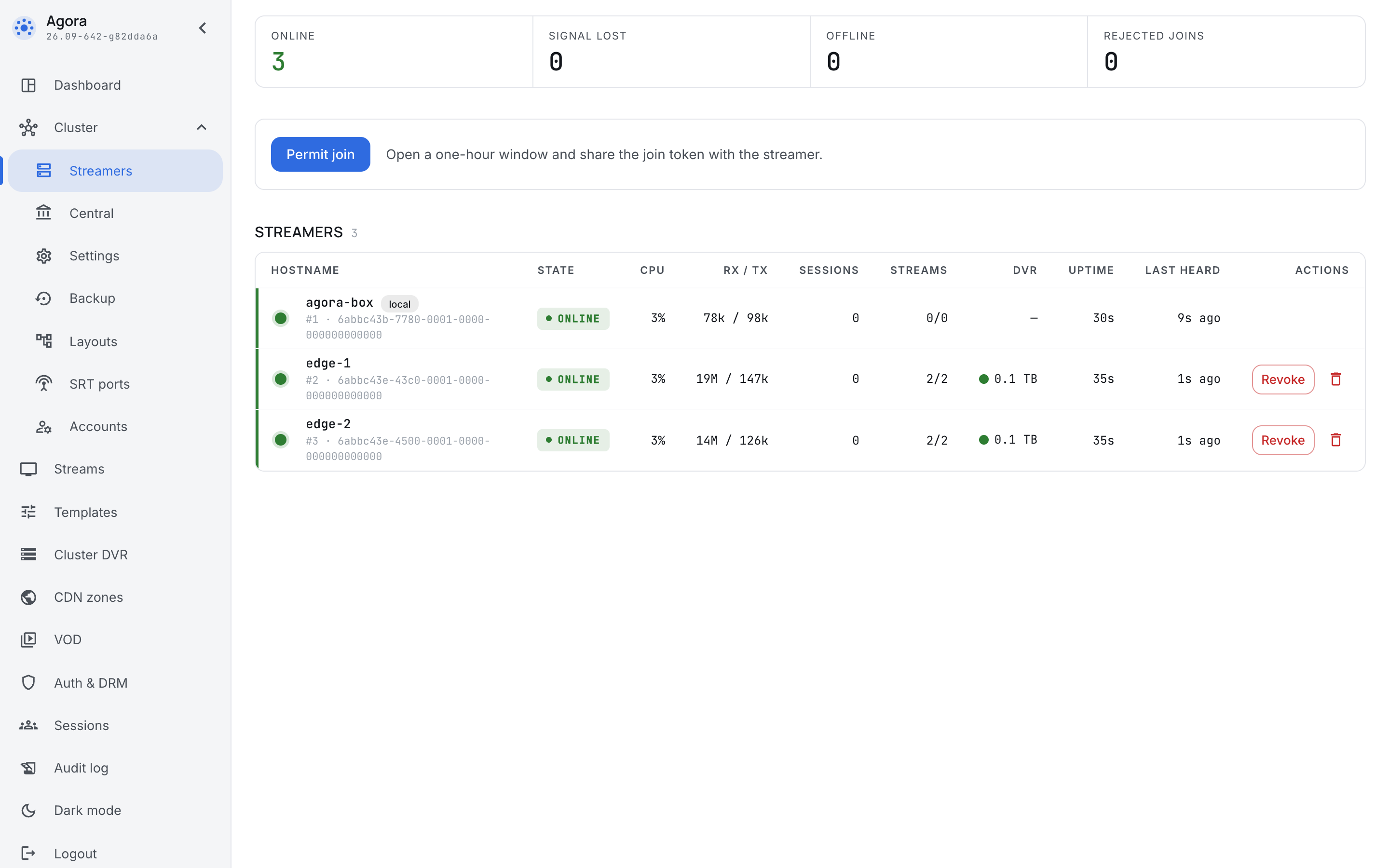Click the ONLINE state badge for agora-box

pos(573,319)
